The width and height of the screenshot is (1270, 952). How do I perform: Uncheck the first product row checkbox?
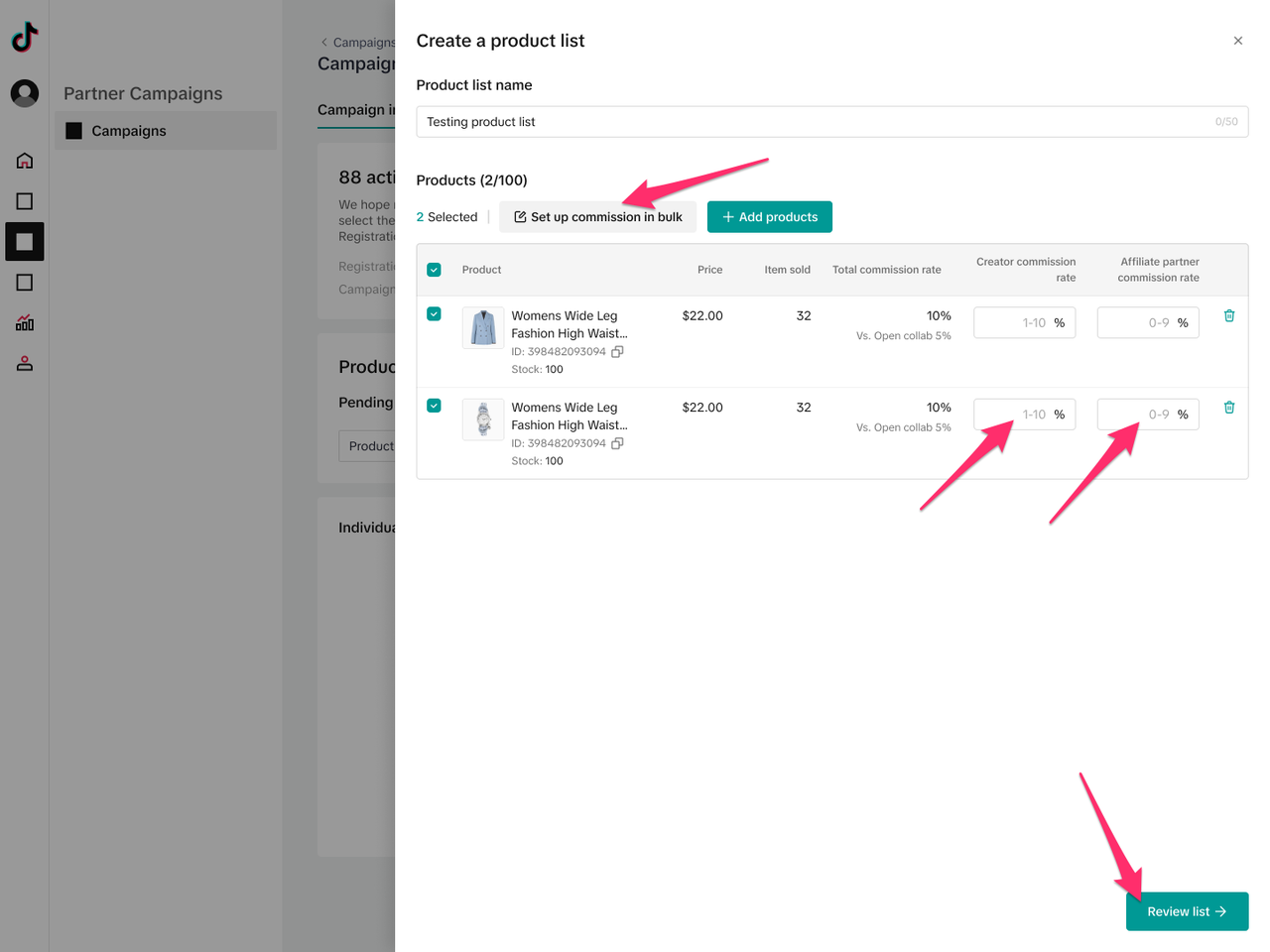point(434,314)
